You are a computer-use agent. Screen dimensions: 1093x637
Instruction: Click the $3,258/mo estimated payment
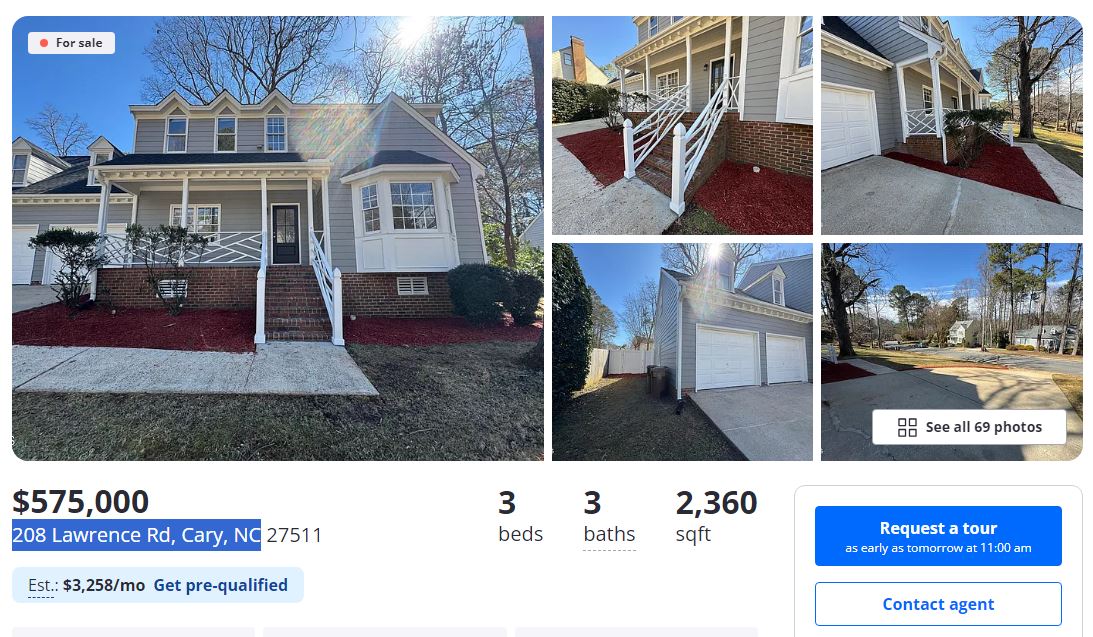pos(104,585)
